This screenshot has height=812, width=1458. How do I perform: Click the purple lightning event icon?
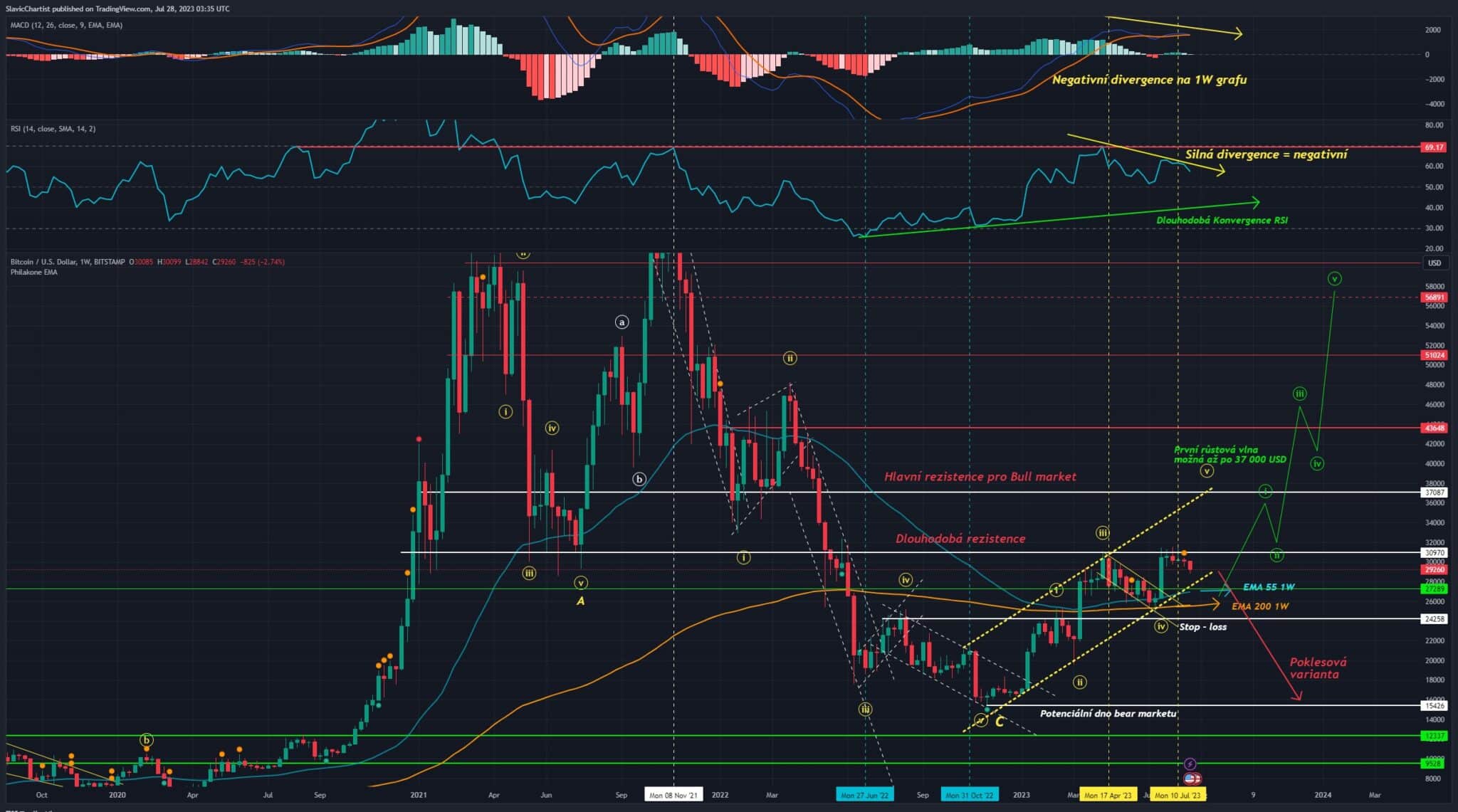pos(1190,764)
